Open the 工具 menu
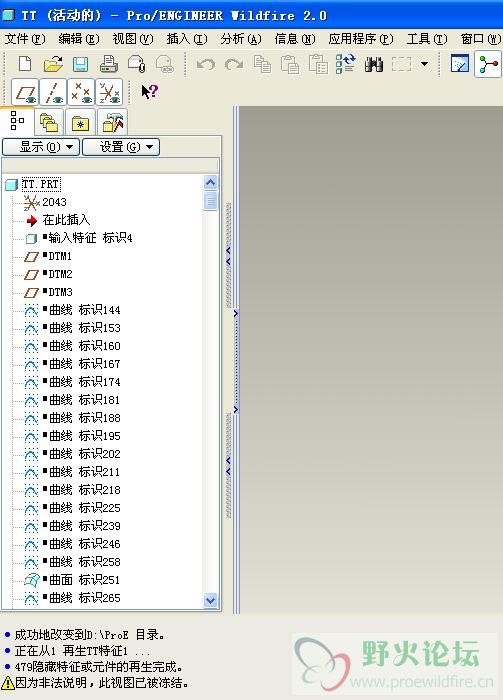Screen dimensions: 503x700 pyautogui.click(x=427, y=39)
